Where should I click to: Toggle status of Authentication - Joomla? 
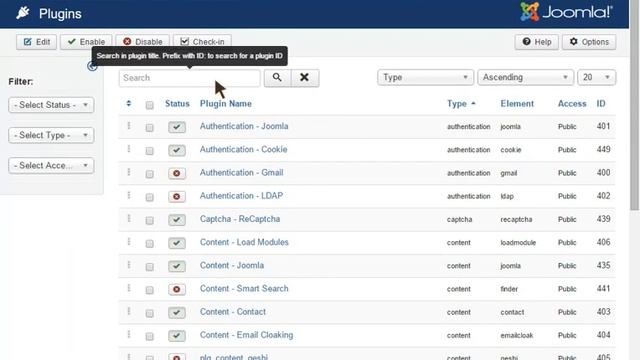click(177, 127)
